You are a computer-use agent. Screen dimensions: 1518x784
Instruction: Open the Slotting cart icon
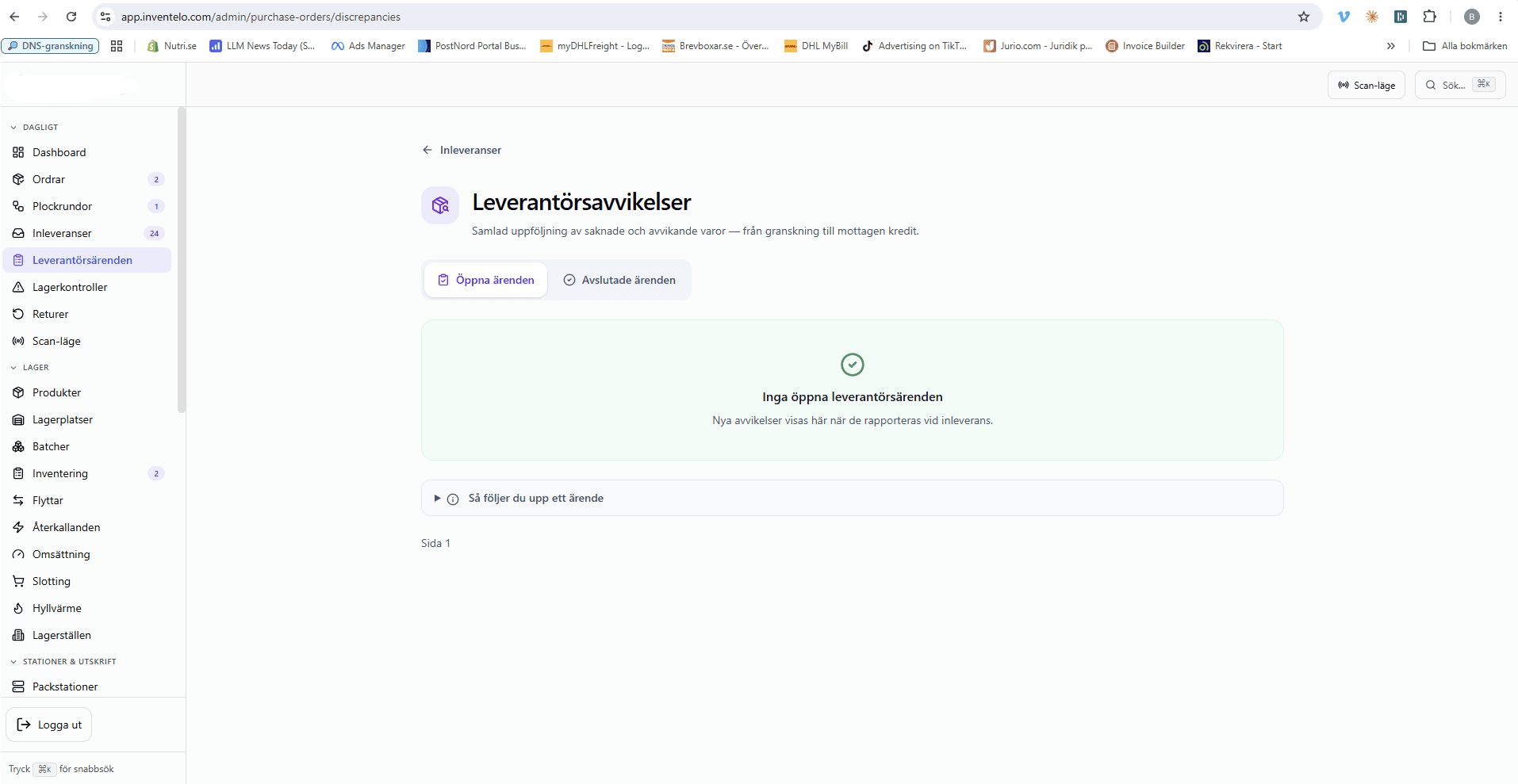click(x=18, y=581)
